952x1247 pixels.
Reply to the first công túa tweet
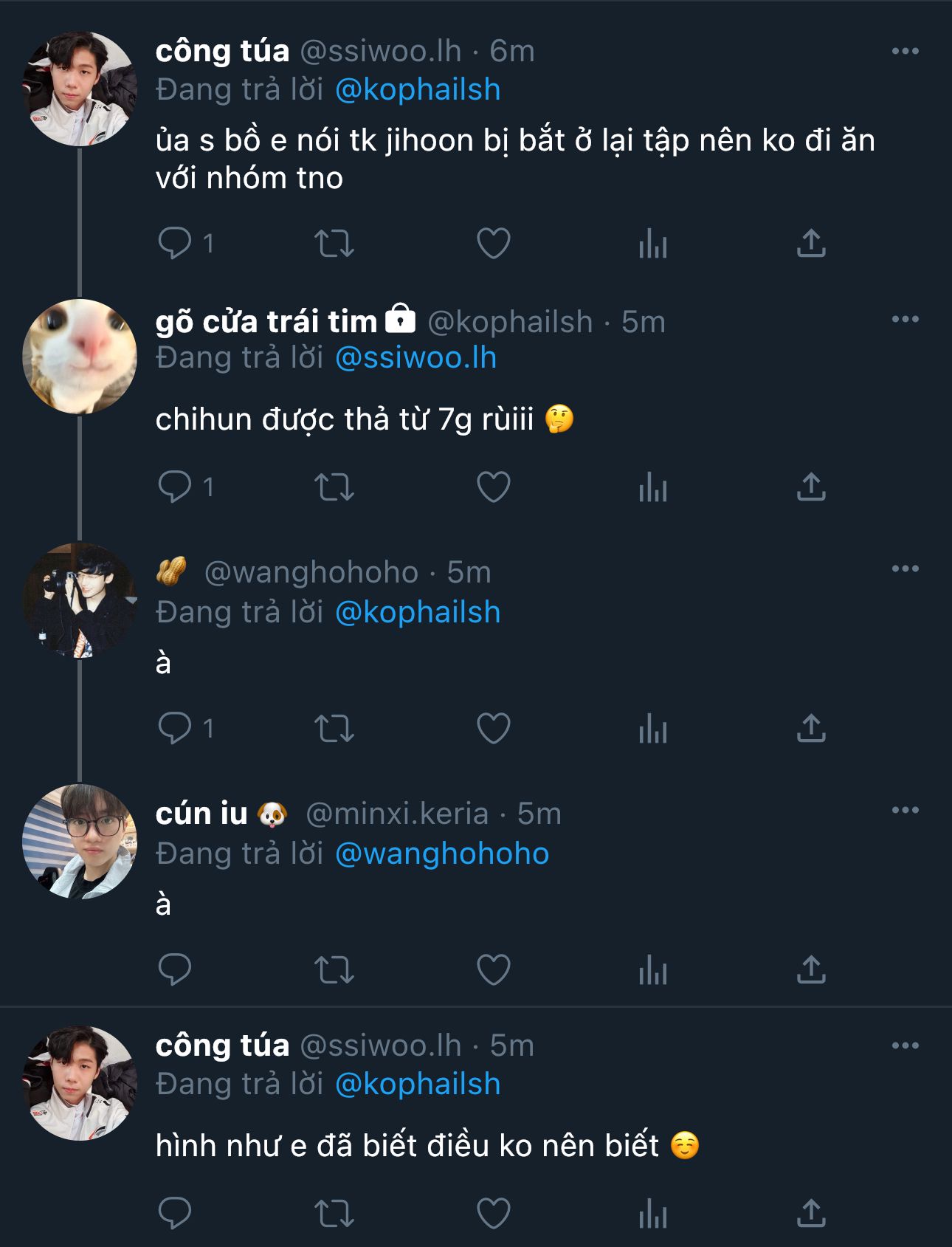pyautogui.click(x=175, y=243)
